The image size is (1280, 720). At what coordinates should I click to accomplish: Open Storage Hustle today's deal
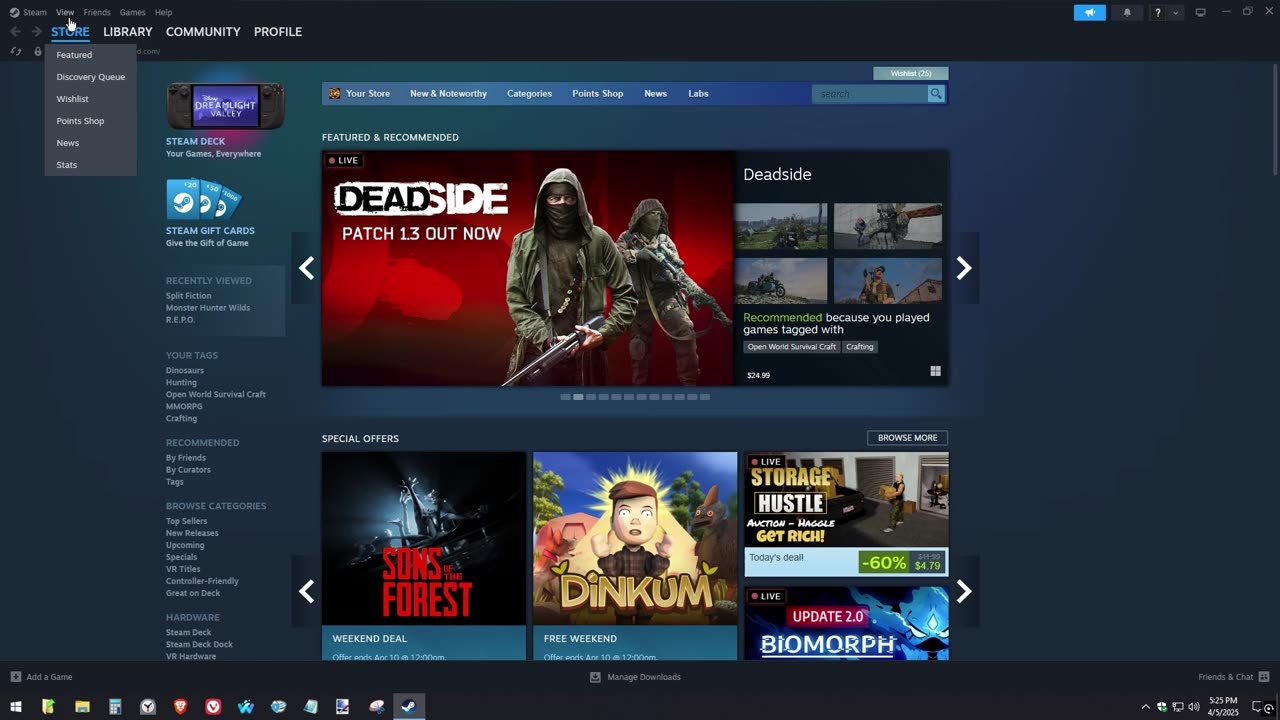[846, 514]
